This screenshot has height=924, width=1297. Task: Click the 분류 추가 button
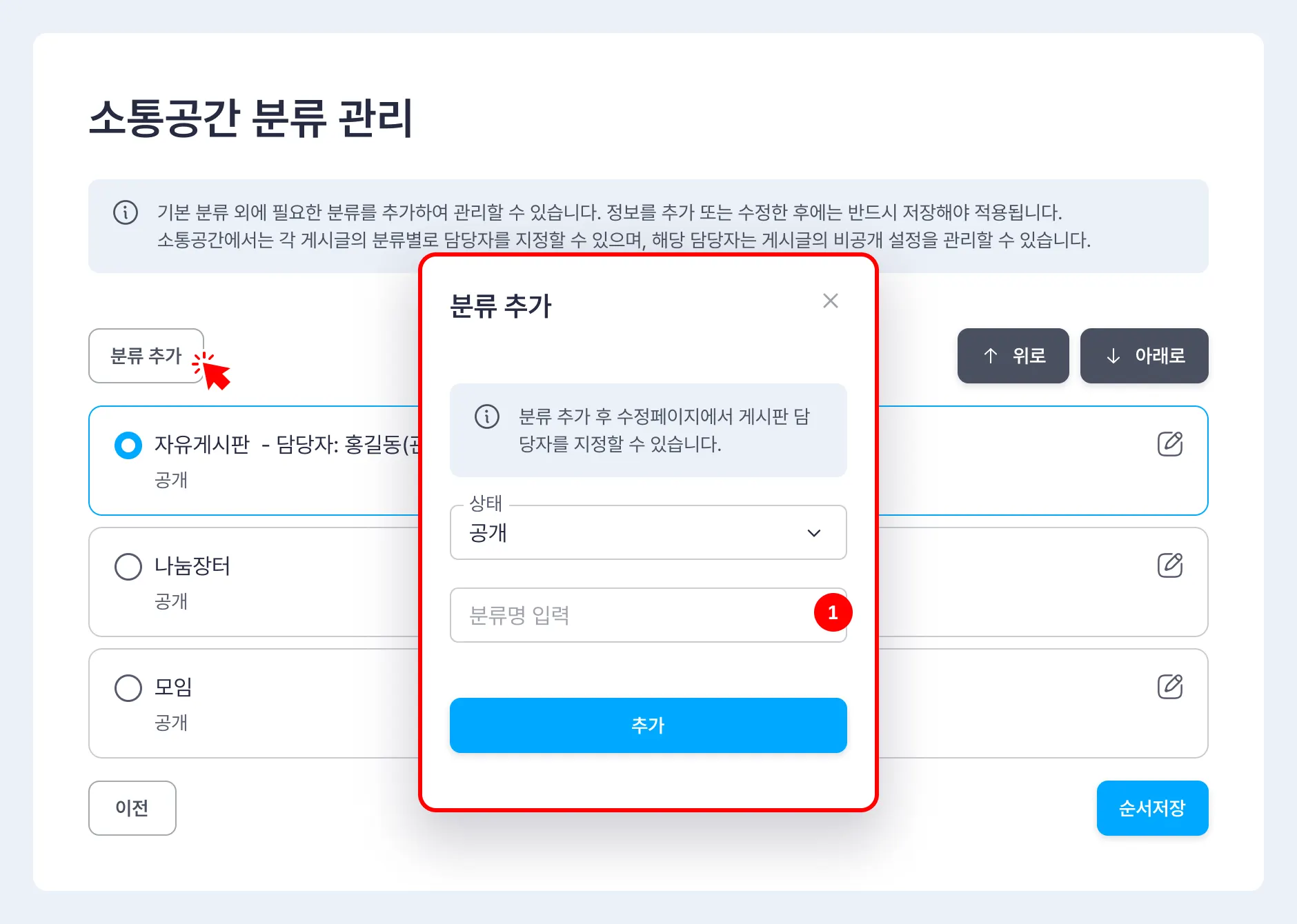146,356
